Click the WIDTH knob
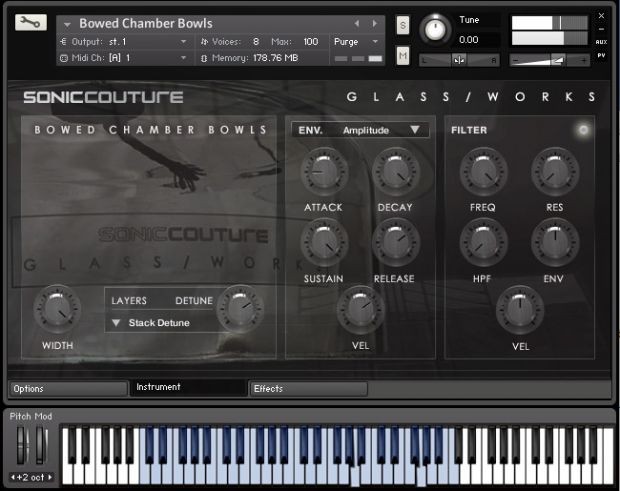Image resolution: width=620 pixels, height=491 pixels. coord(57,308)
